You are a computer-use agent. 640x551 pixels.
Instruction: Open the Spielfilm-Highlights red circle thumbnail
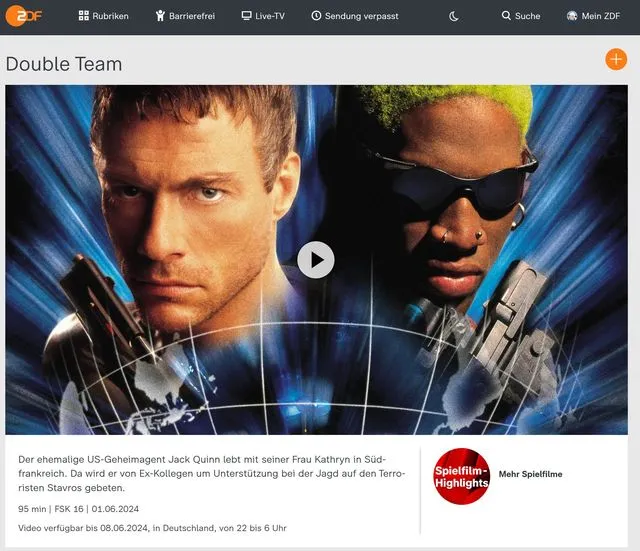pyautogui.click(x=461, y=476)
